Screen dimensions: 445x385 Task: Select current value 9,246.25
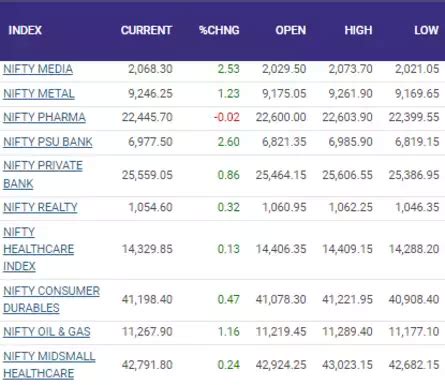coord(150,94)
